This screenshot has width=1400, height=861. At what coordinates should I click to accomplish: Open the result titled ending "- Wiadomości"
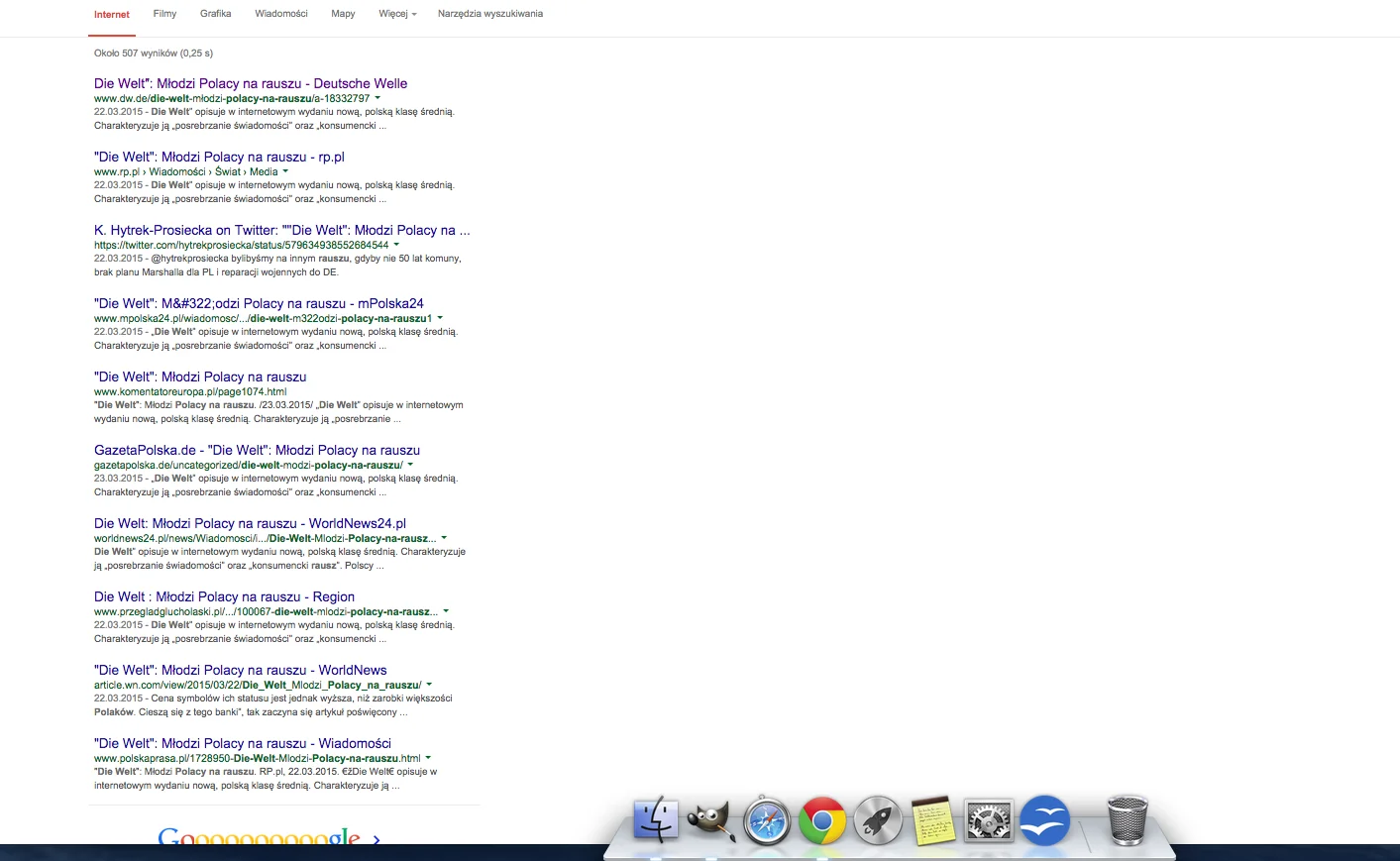243,743
